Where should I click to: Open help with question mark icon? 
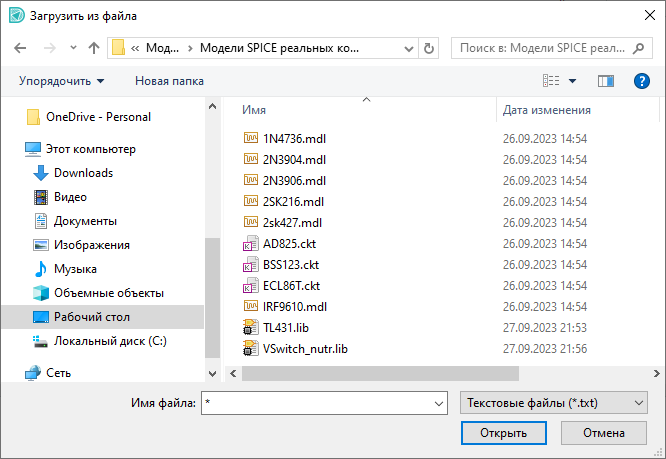(x=641, y=81)
